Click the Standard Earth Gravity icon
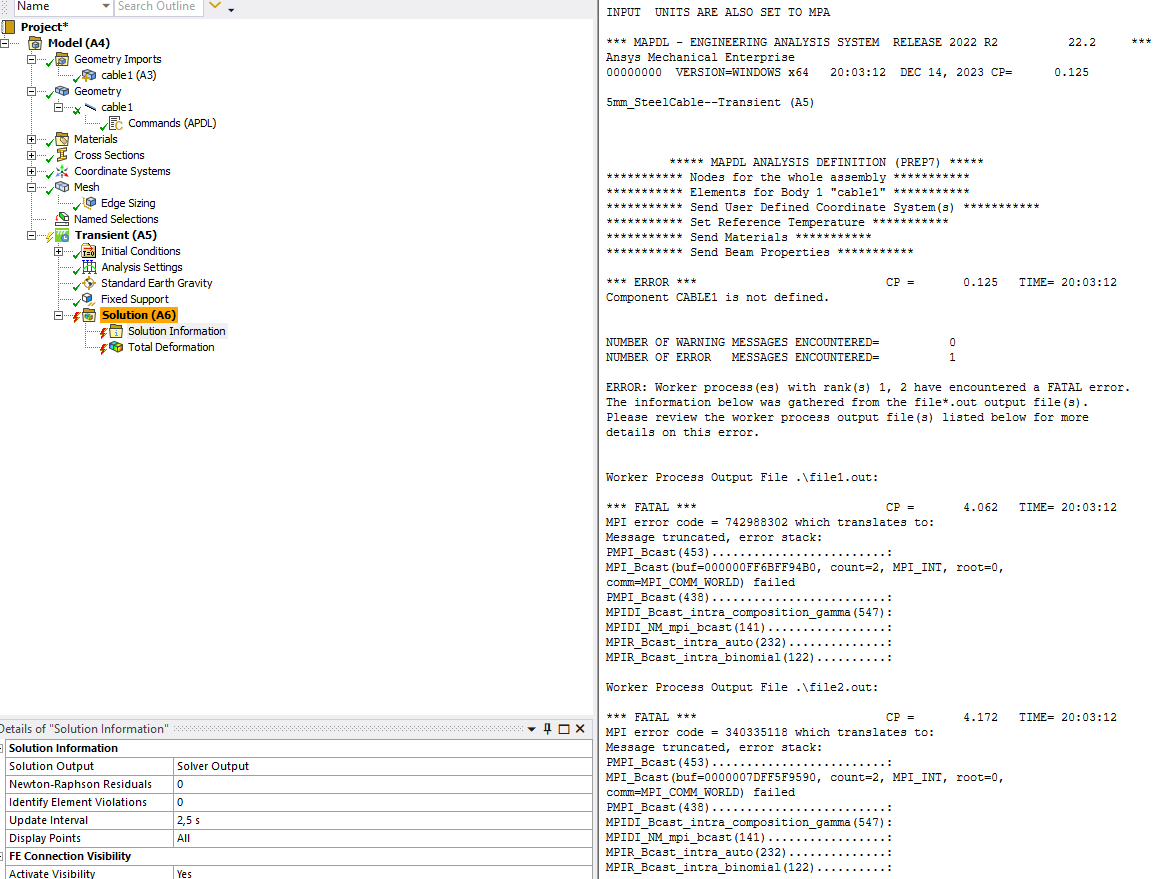1175x879 pixels. [89, 283]
